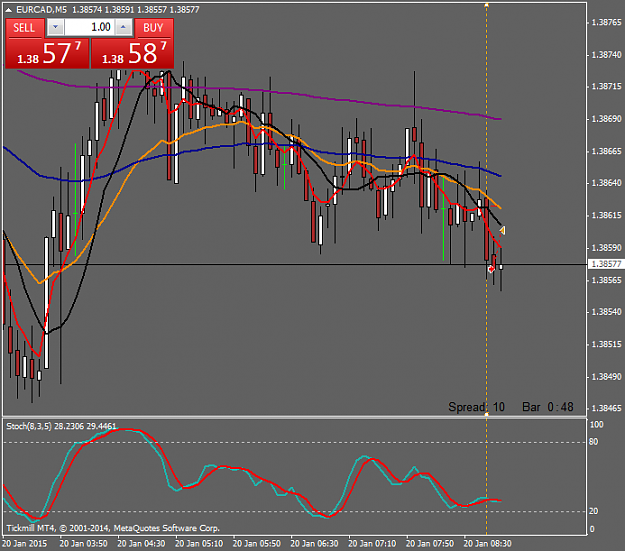Click the 1.38577 current price label
Viewport: 625px width, 551px height.
pyautogui.click(x=606, y=264)
